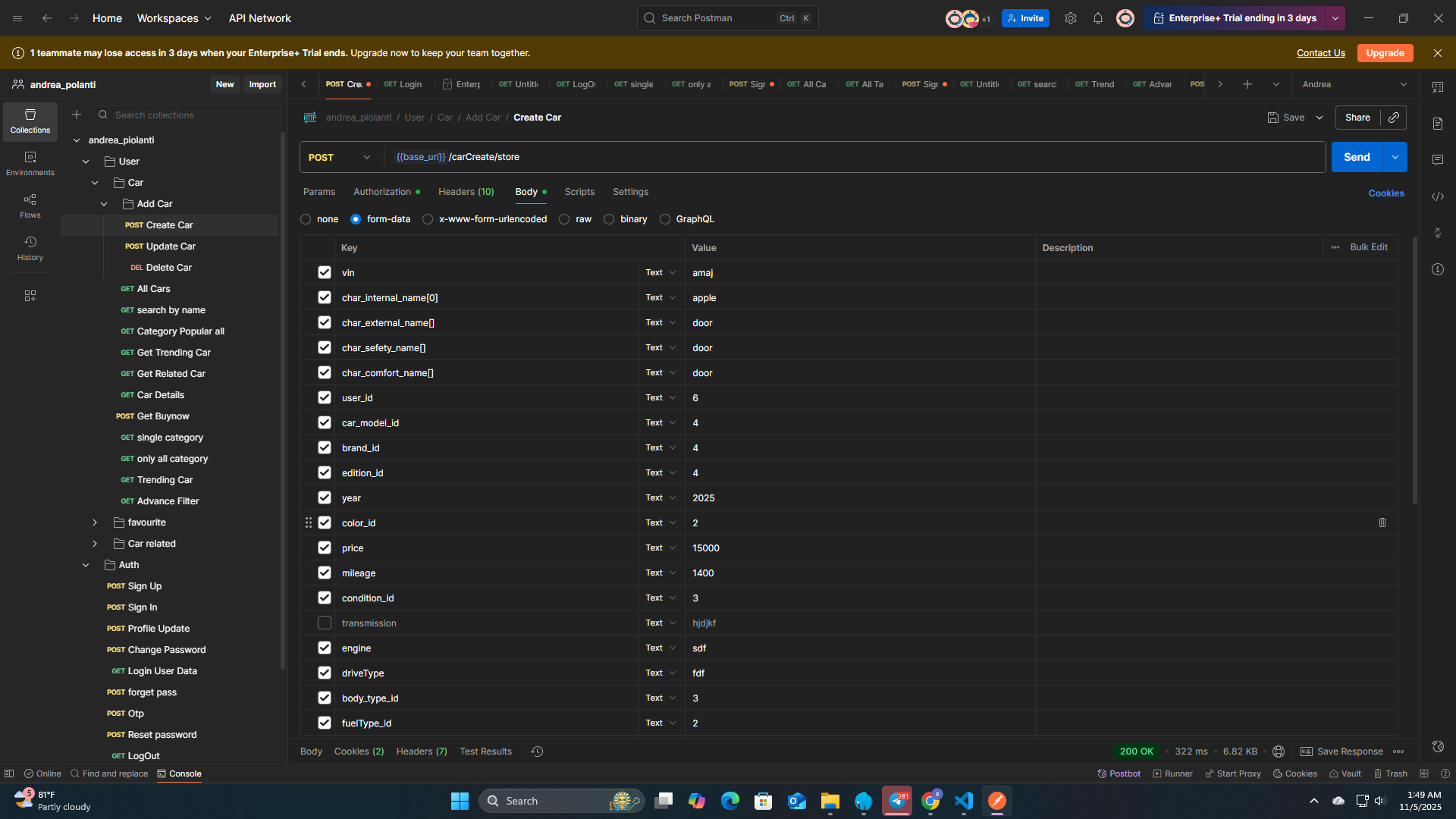Open the notifications bell
The width and height of the screenshot is (1456, 819).
coord(1098,18)
